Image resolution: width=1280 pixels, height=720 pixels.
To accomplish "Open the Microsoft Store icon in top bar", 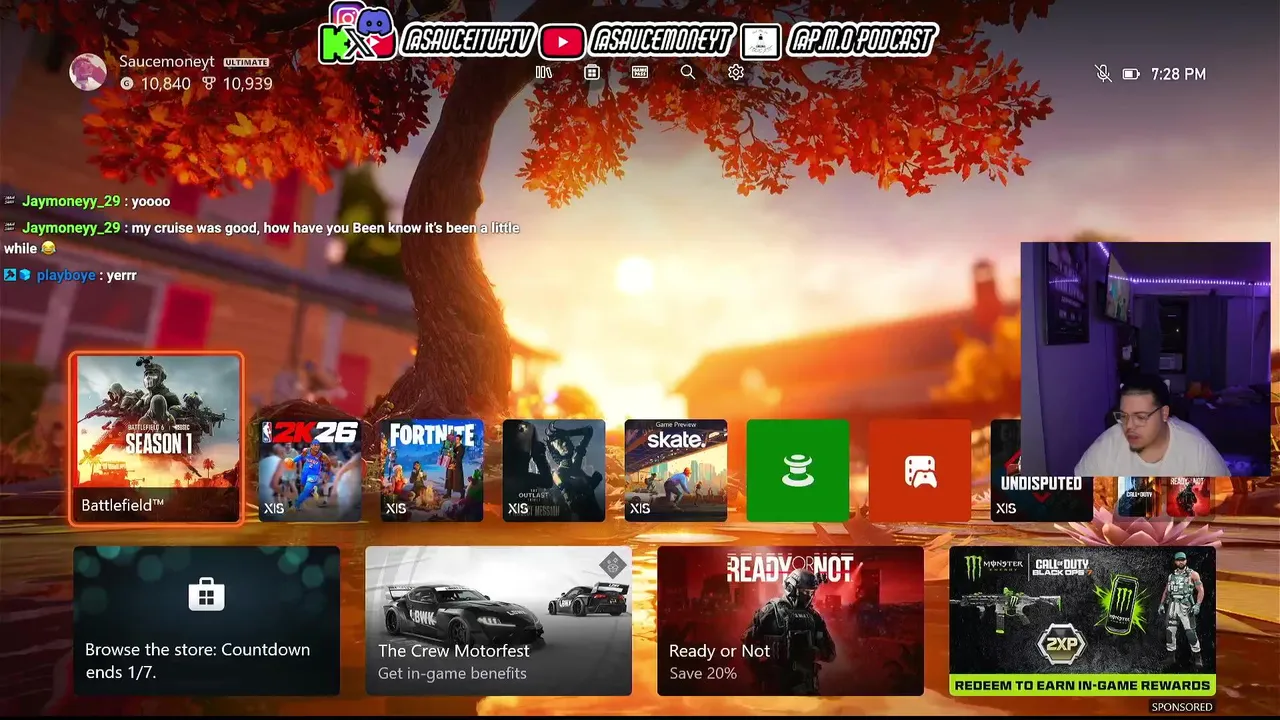I will [592, 72].
